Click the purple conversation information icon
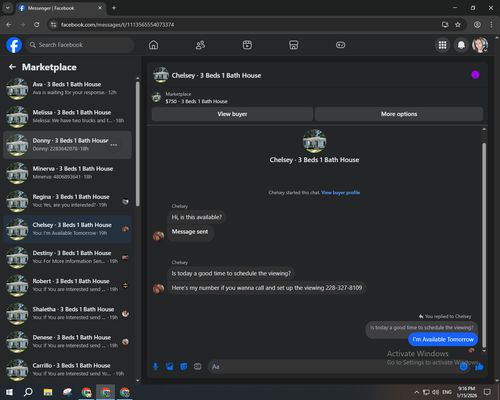 [475, 75]
